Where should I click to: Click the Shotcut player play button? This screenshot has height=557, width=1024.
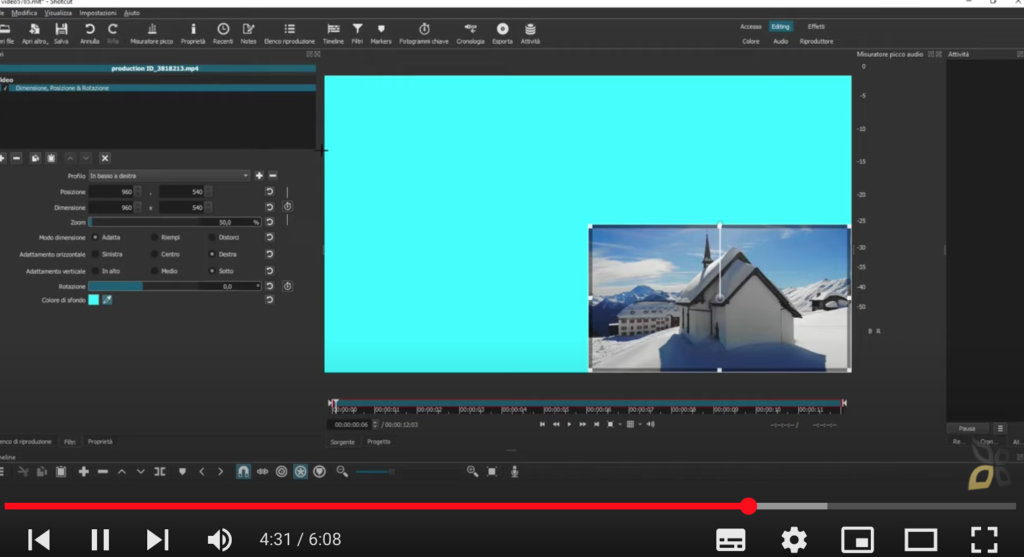click(569, 424)
